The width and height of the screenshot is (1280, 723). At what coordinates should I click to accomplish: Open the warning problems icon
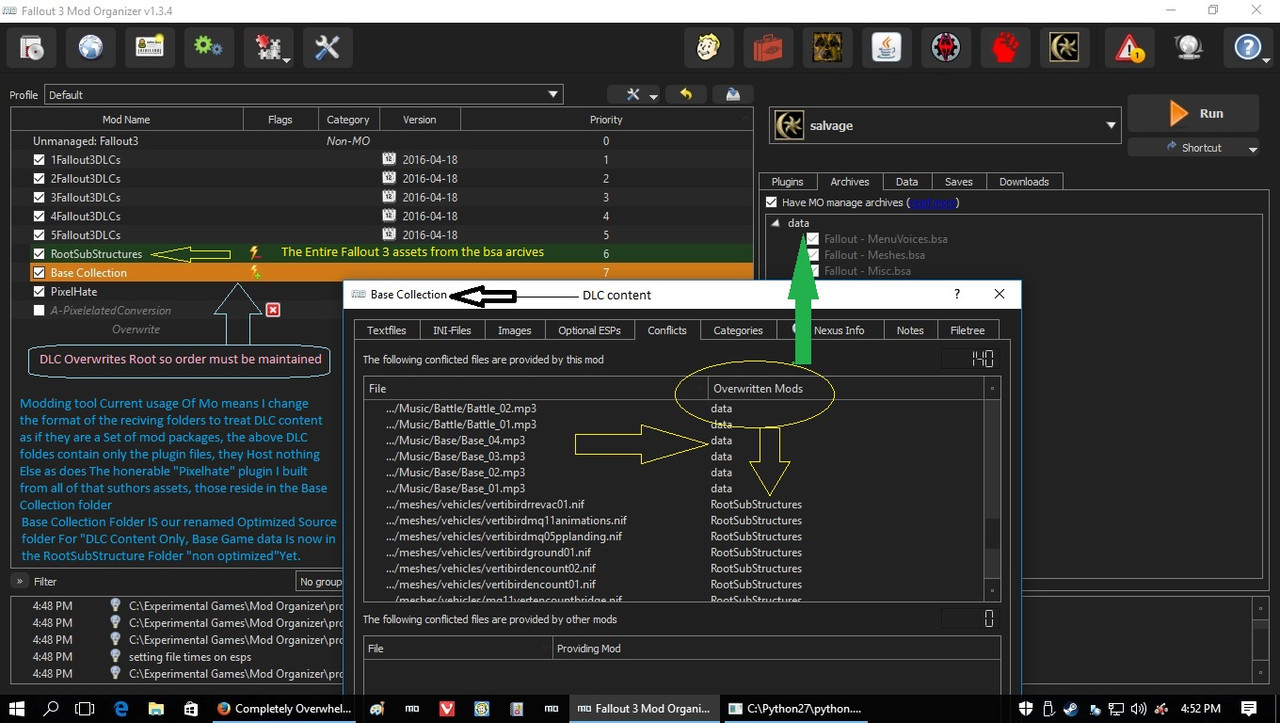pyautogui.click(x=1129, y=47)
